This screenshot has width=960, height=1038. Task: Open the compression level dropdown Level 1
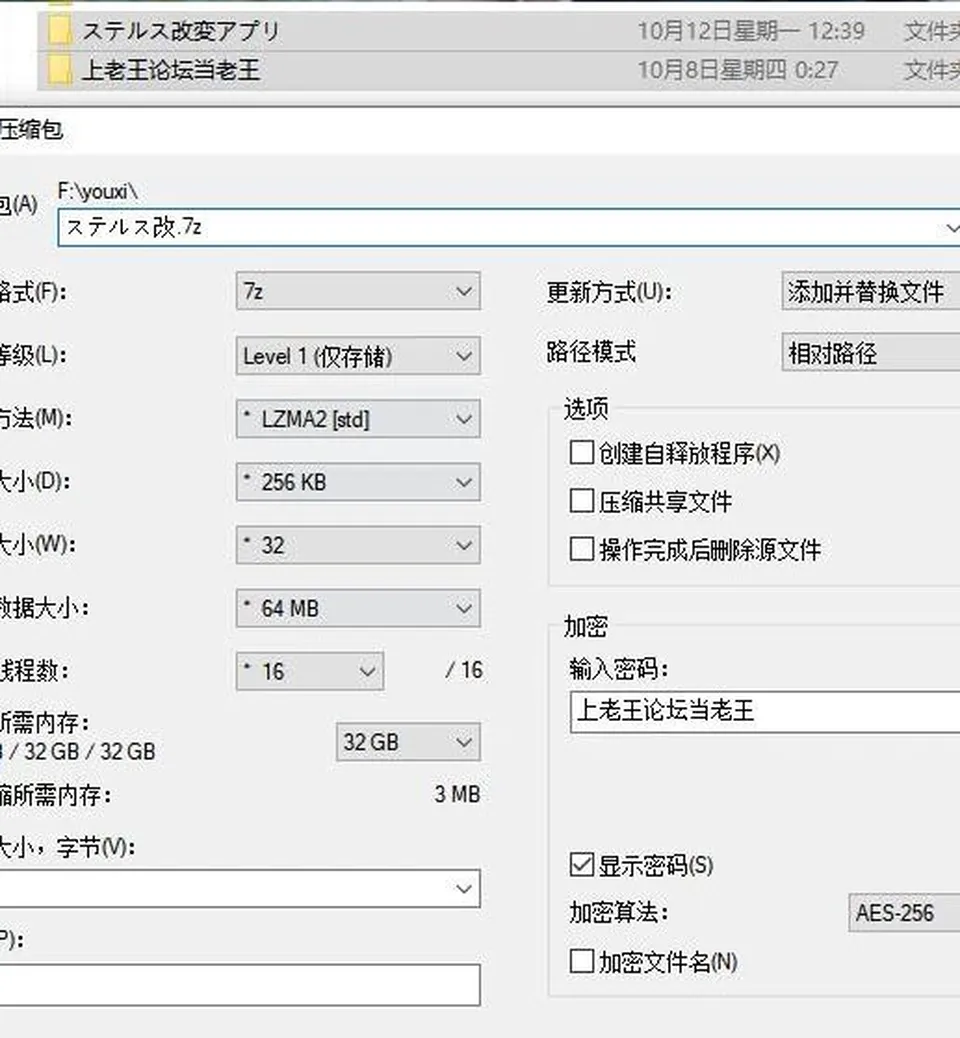coord(358,356)
